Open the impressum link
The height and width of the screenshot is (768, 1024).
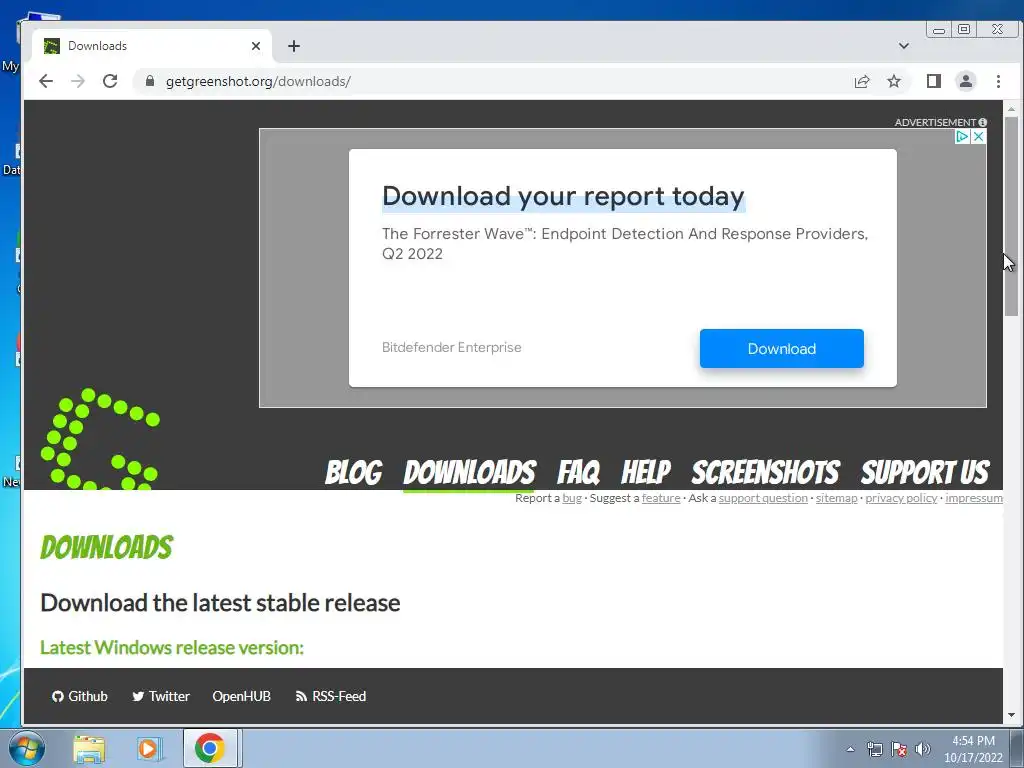[974, 498]
